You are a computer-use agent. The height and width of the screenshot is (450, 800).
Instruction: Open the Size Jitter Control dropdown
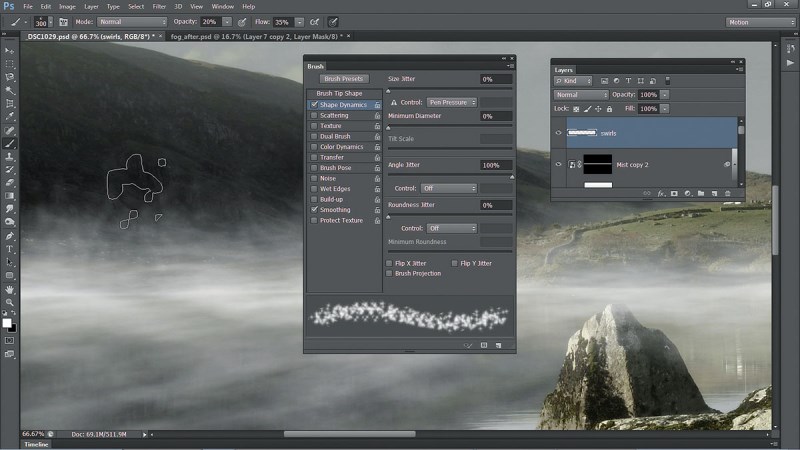click(x=452, y=103)
